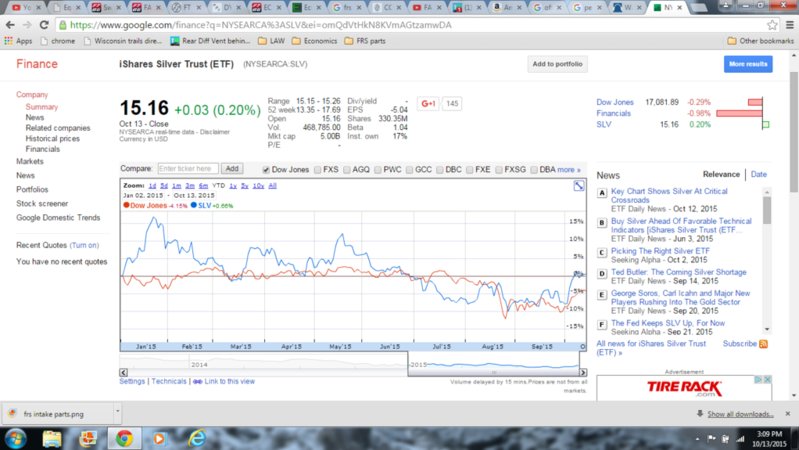The height and width of the screenshot is (450, 799).
Task: Close the downloads bar
Action: [x=788, y=414]
